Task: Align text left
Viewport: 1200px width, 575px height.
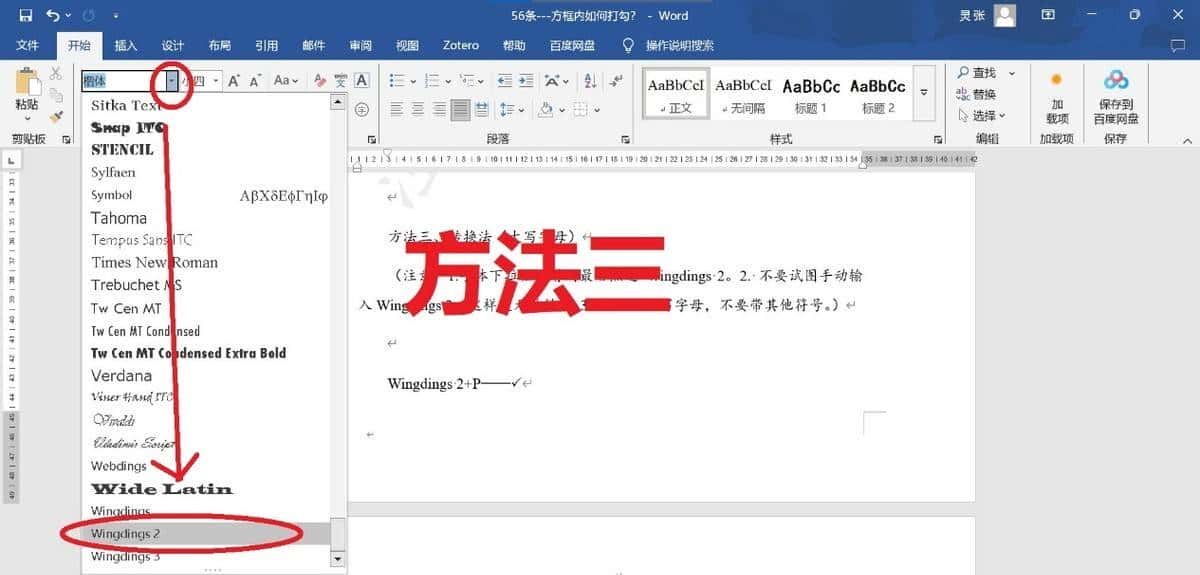Action: coord(396,109)
